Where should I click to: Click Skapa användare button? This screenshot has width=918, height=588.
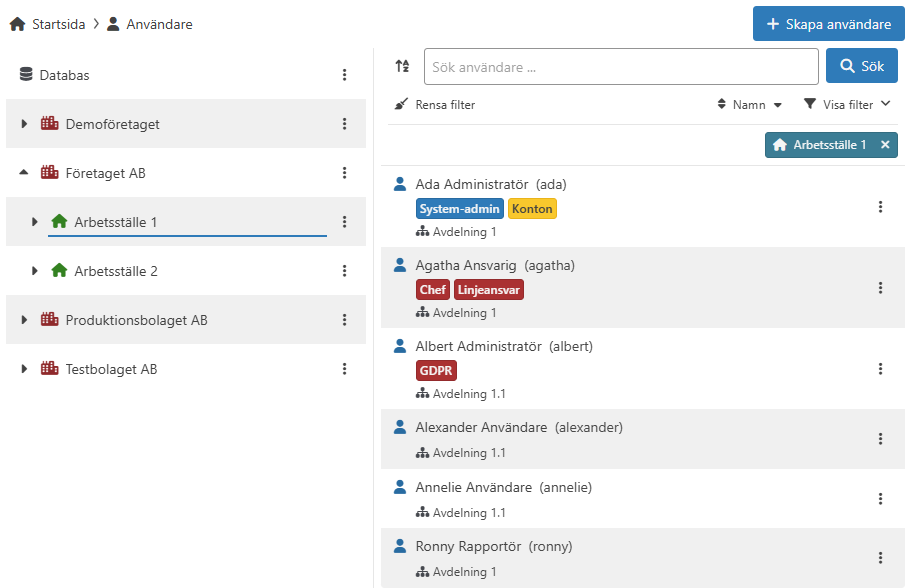pyautogui.click(x=828, y=24)
